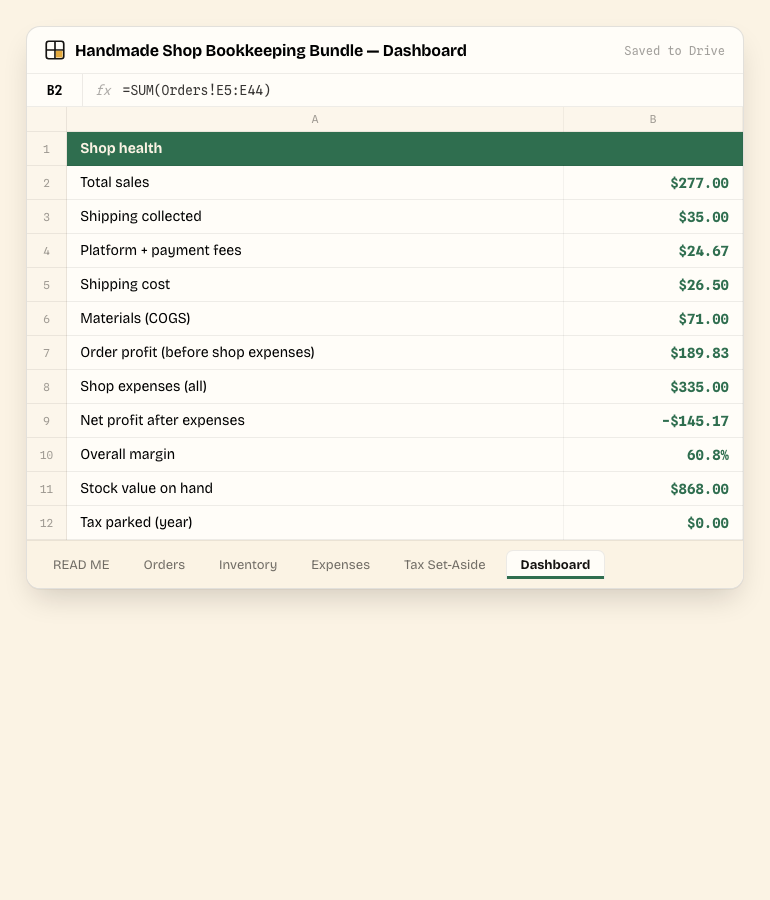The image size is (770, 900).
Task: Click the formula bar showing =SUM(Orders!E5:E44)
Action: (x=413, y=90)
